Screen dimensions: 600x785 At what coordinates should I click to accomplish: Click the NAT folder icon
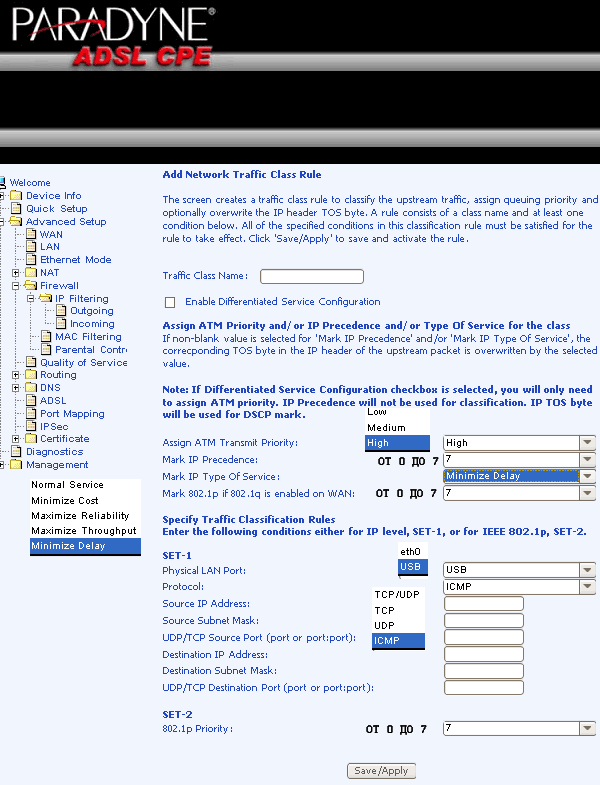click(x=31, y=272)
